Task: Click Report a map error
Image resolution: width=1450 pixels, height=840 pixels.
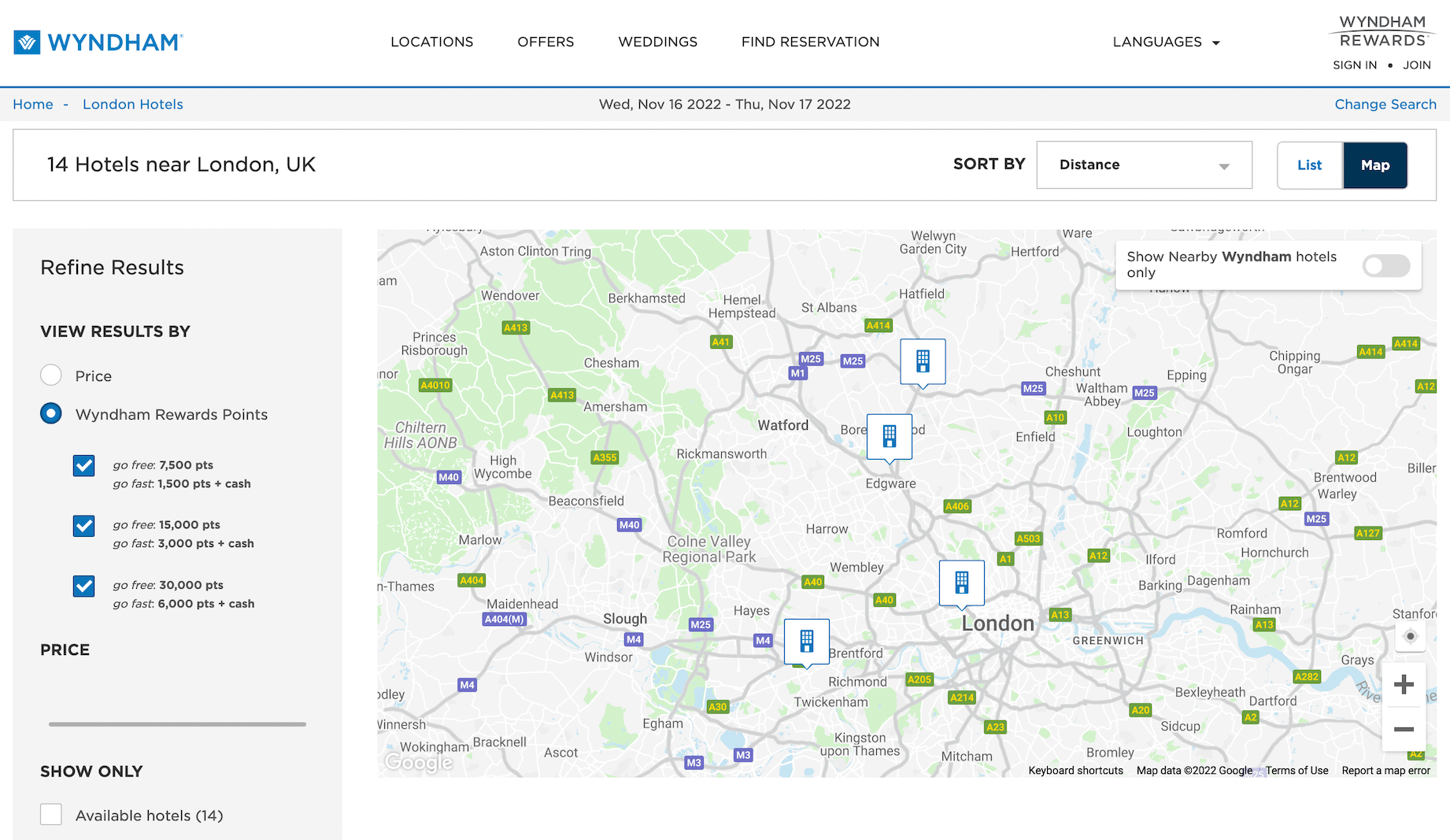Action: click(x=1385, y=771)
